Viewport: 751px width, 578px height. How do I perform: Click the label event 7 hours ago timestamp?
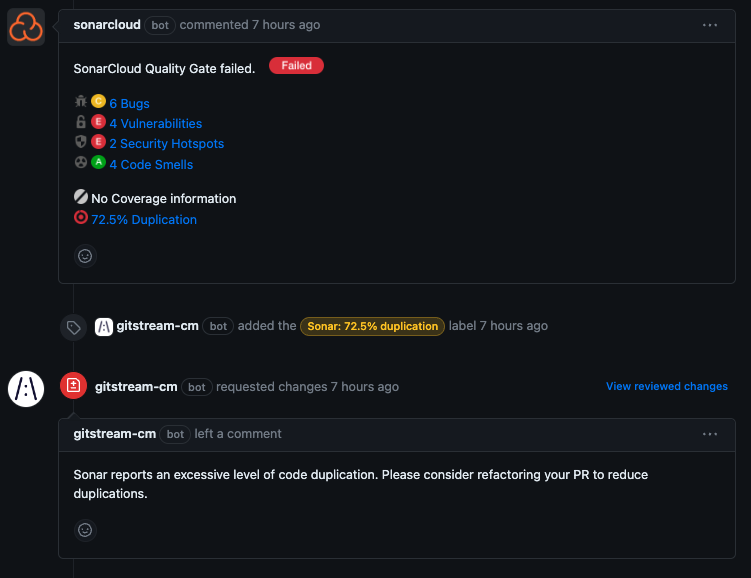coord(513,326)
